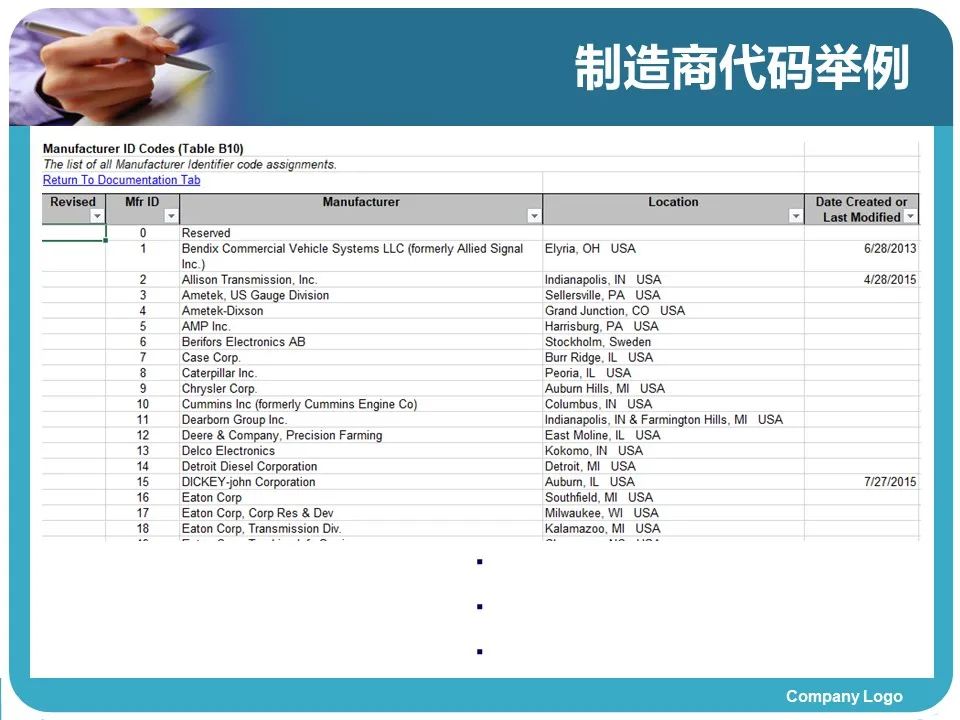The width and height of the screenshot is (960, 720).
Task: Click the Location column header
Action: 673,209
